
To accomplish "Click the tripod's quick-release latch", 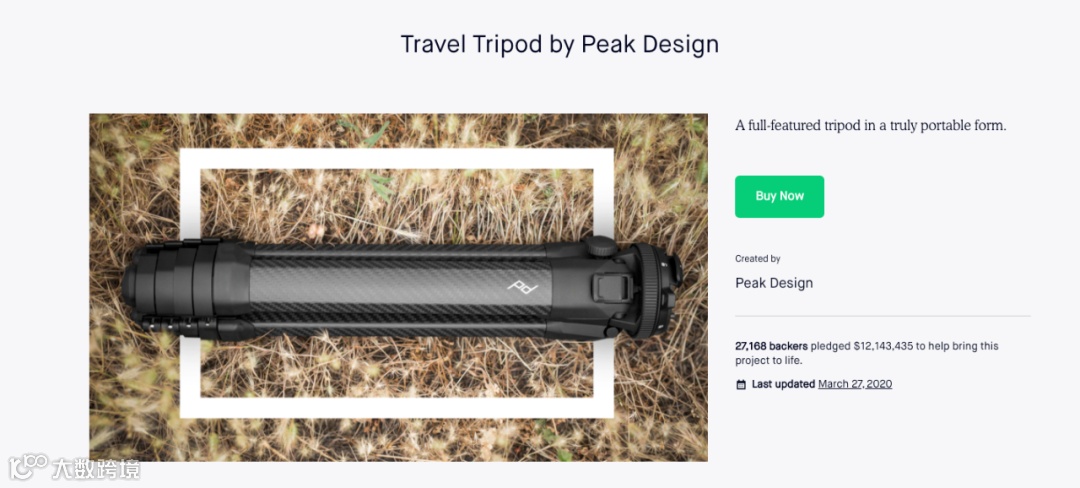I will 605,287.
